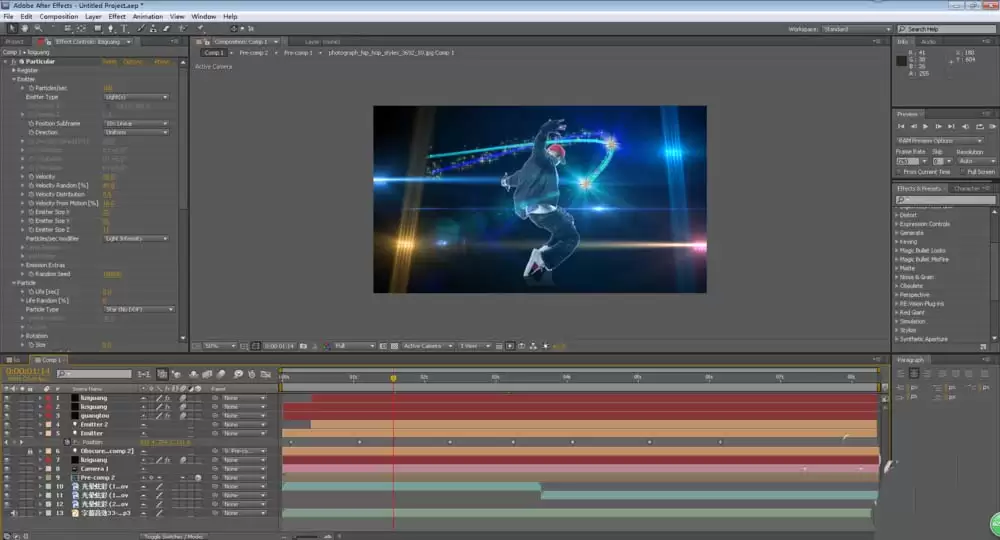The image size is (1000, 540).
Task: Select the Pen tool
Action: pos(111,29)
